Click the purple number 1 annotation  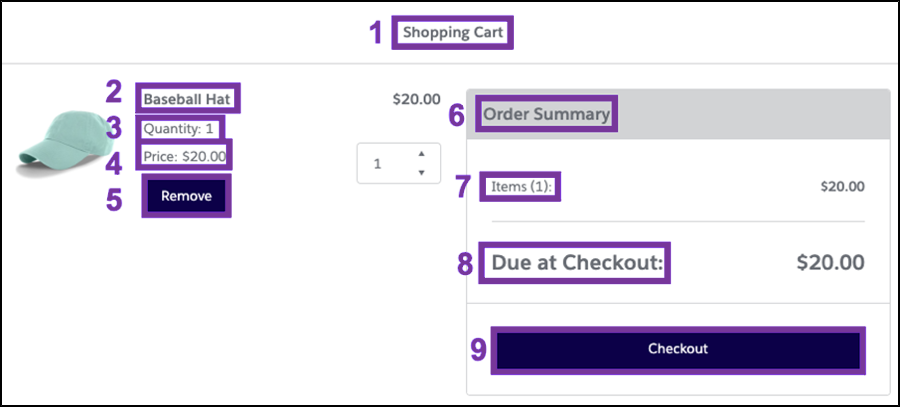[x=376, y=34]
